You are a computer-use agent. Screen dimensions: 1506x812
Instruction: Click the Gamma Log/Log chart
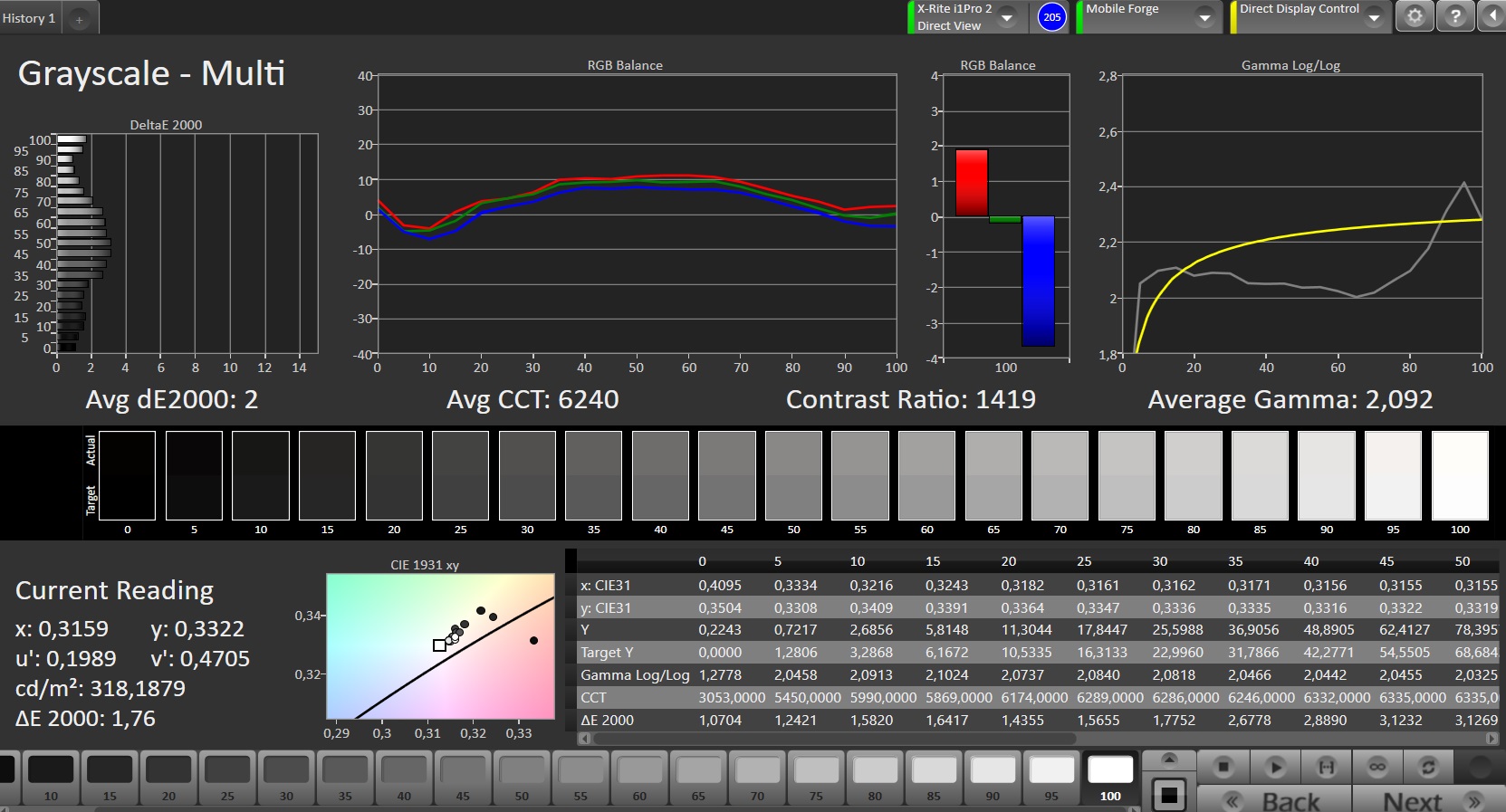1302,215
